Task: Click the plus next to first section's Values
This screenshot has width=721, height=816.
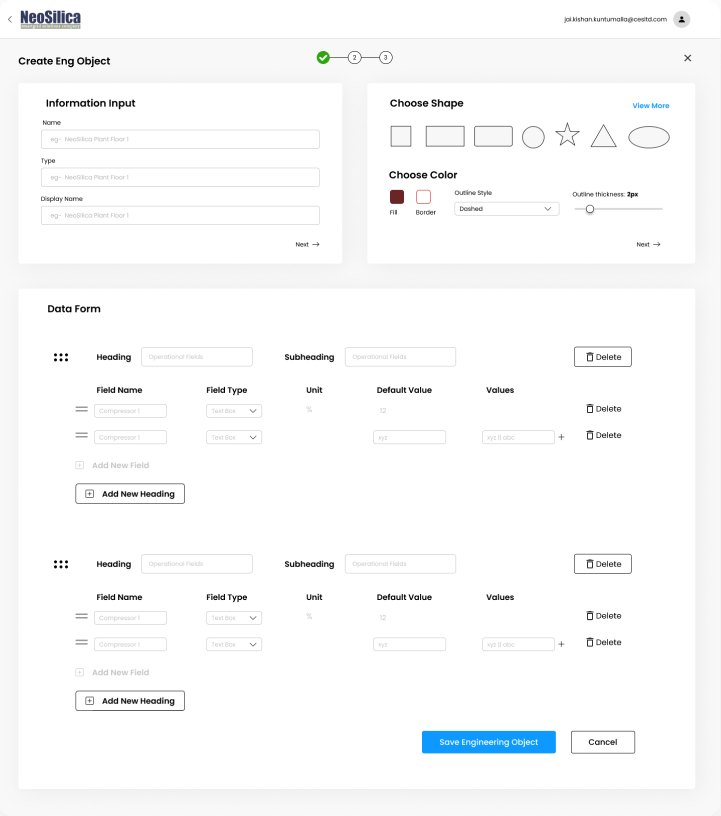Action: [561, 437]
